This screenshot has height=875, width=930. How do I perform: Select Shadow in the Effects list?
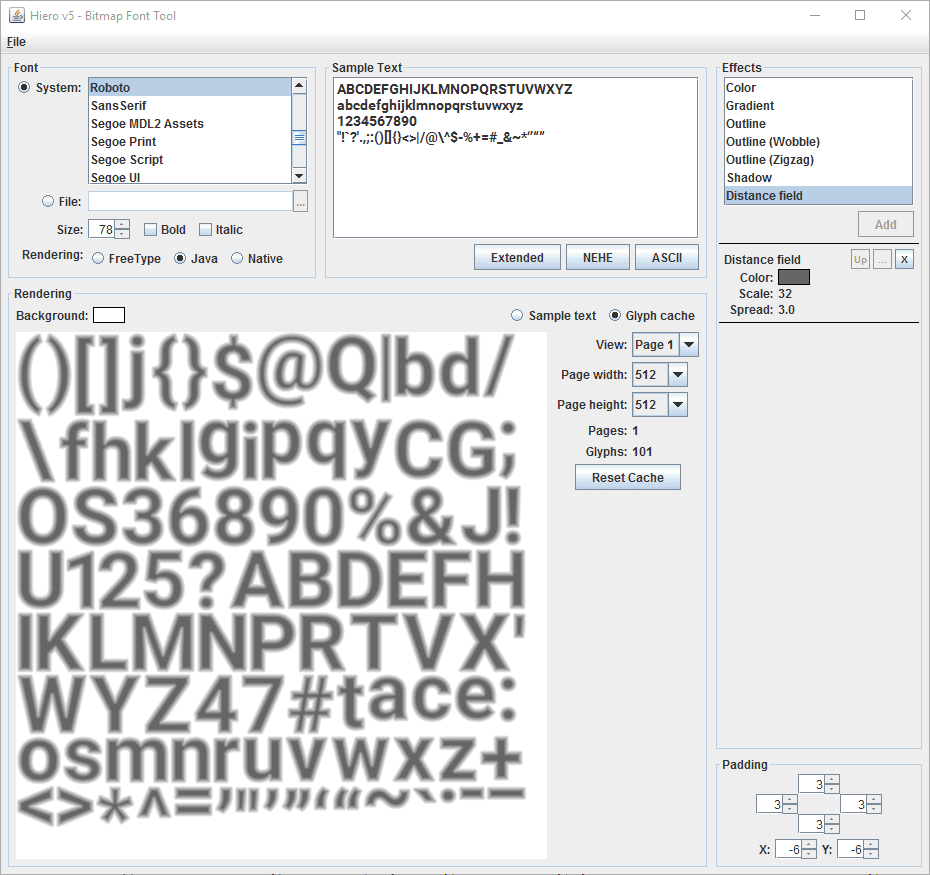pos(749,178)
